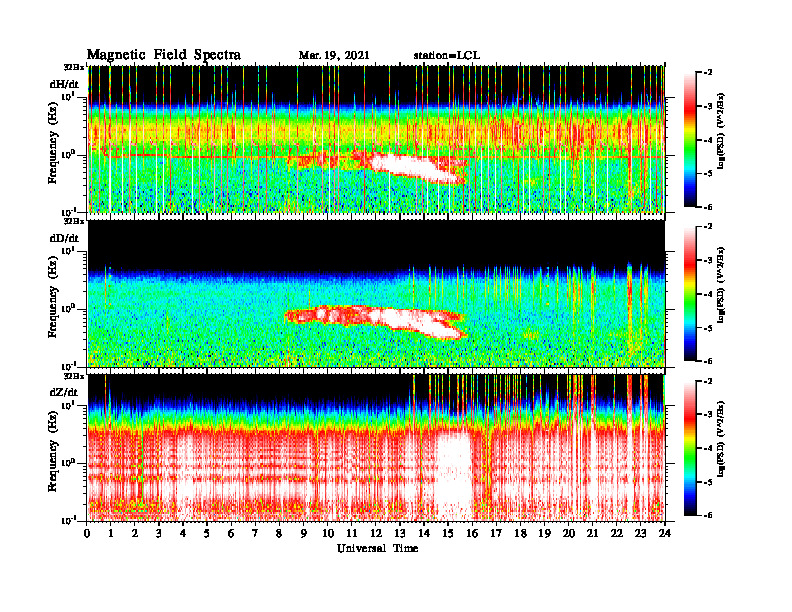
Task: Select the "Universal Time" axis label
Action: pos(377,548)
